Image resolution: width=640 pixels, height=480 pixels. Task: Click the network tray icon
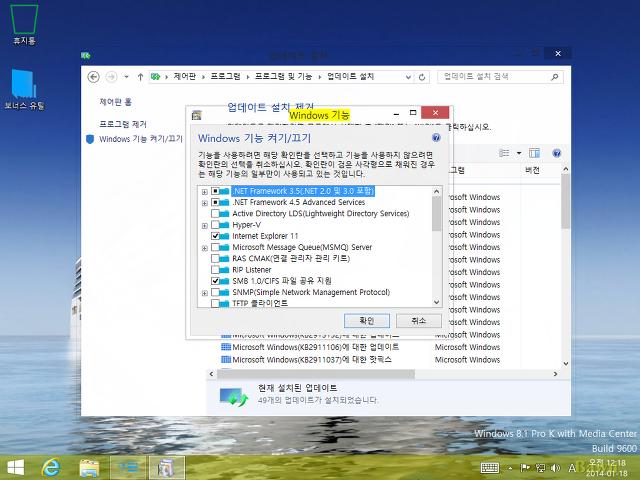(x=540, y=468)
